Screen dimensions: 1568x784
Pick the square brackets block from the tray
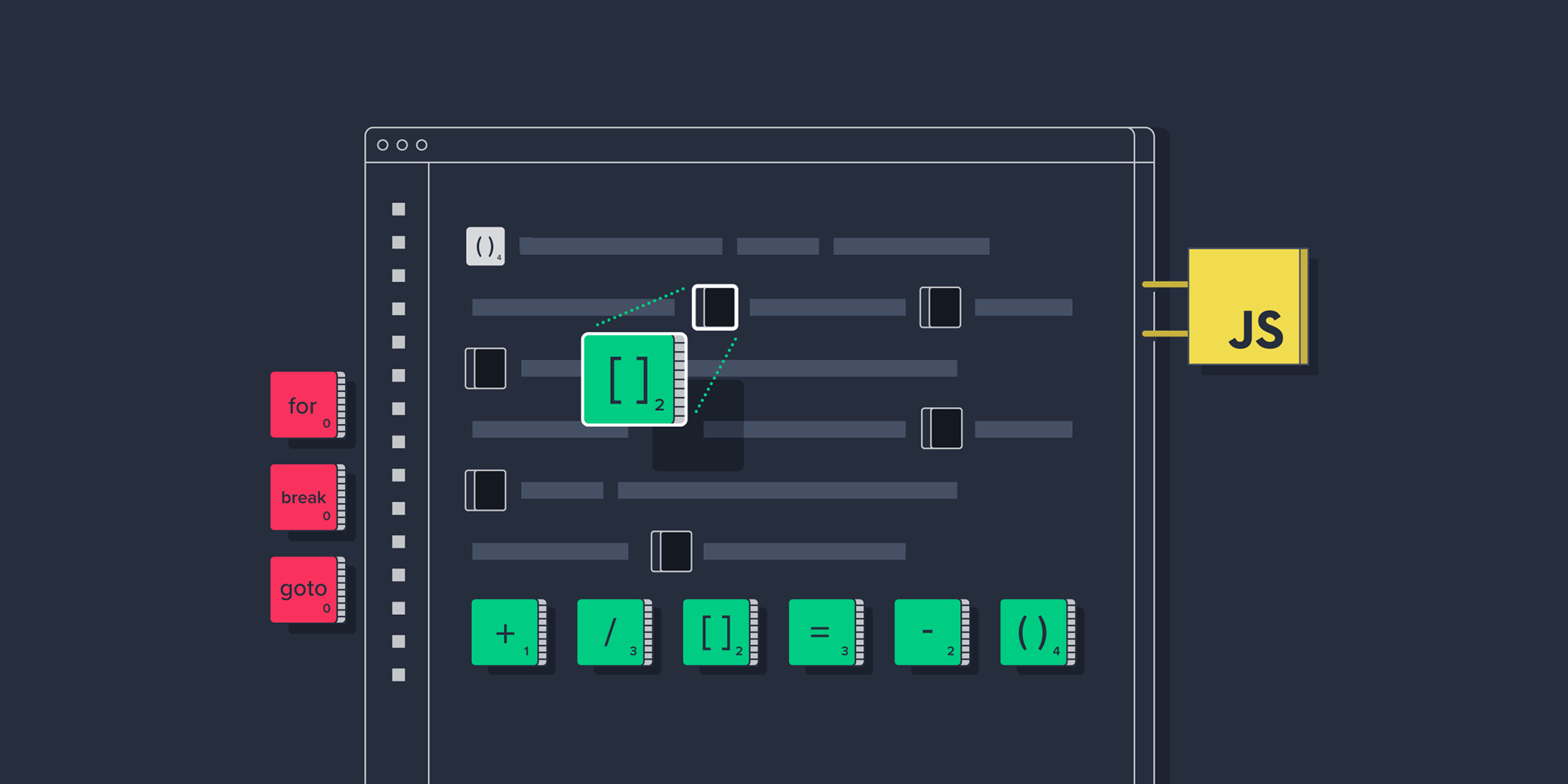(716, 633)
